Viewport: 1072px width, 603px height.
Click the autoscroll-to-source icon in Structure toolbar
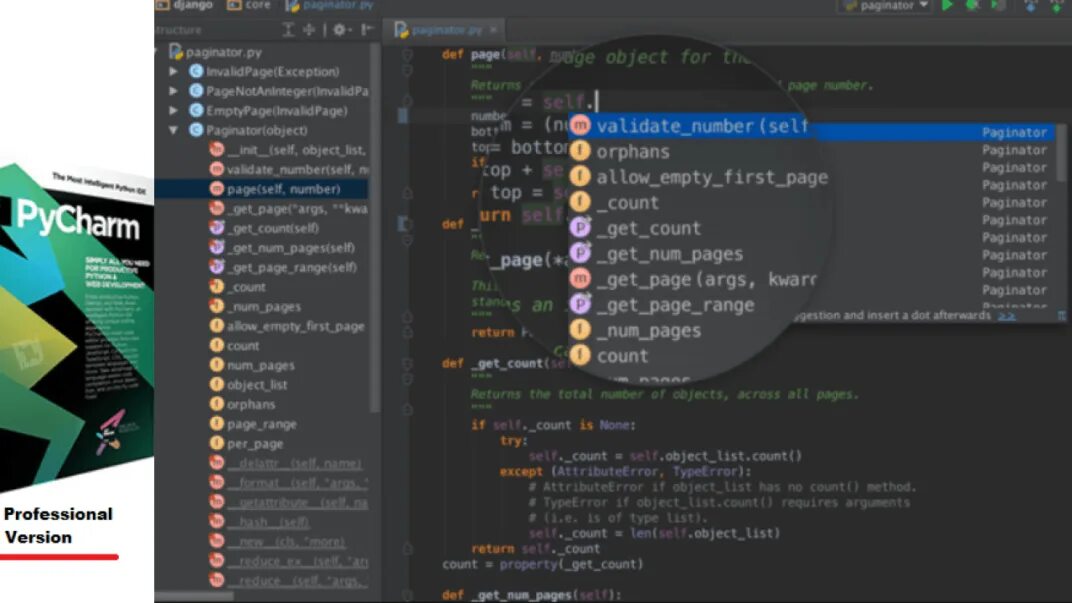point(309,29)
